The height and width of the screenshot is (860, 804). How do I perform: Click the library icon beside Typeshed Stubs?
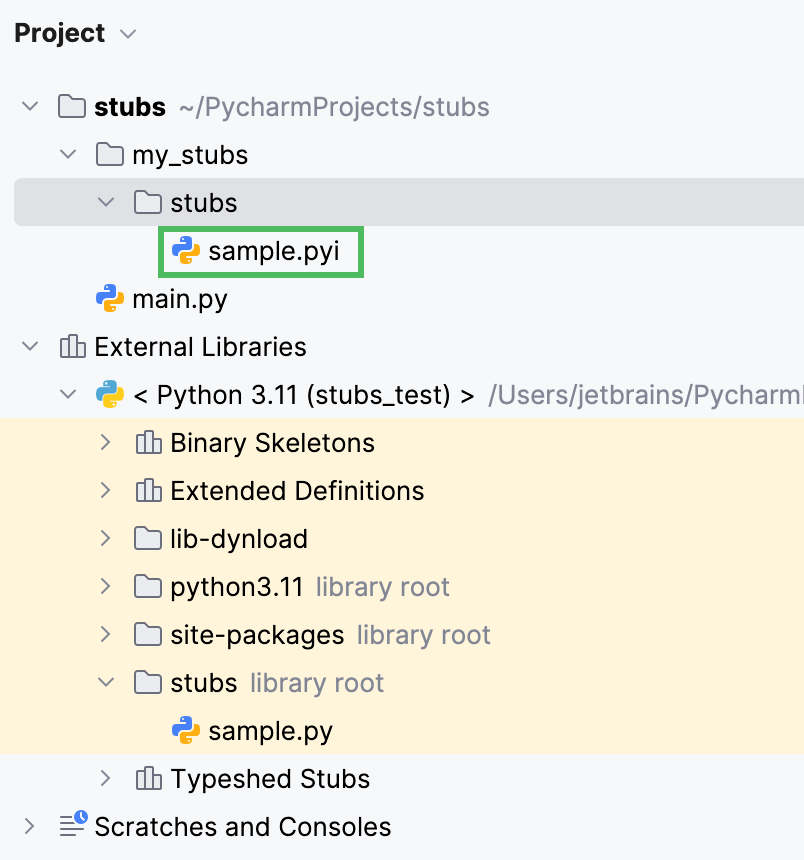click(148, 778)
